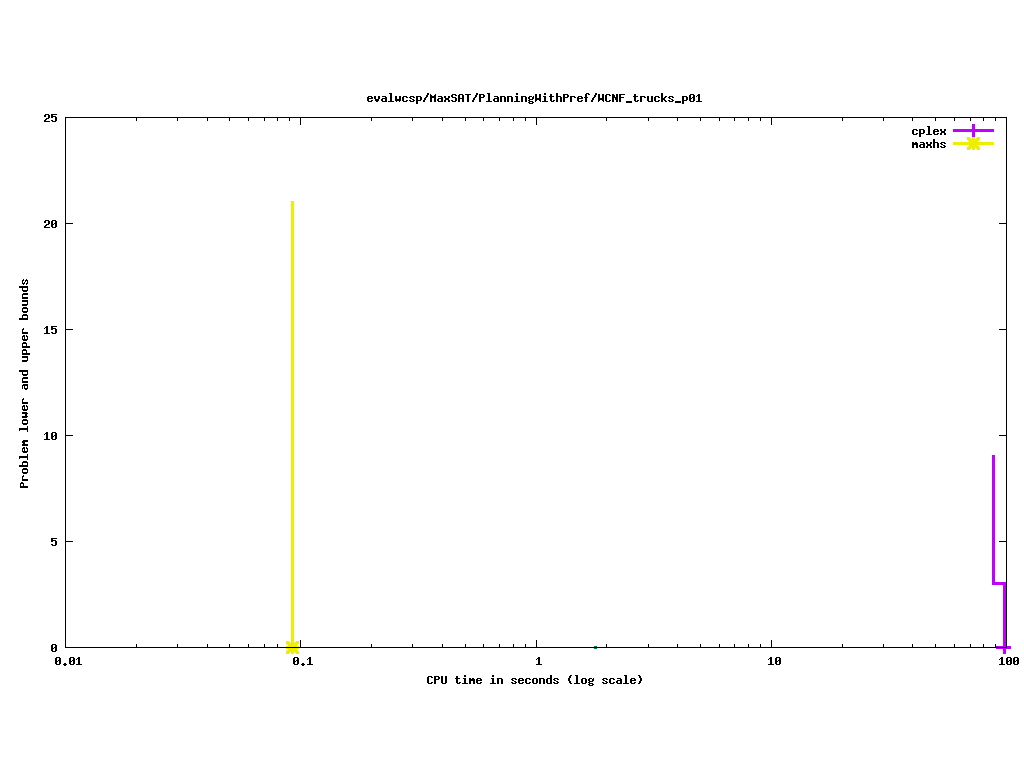This screenshot has width=1024, height=768.
Task: Click the yellow star marker in the legend
Action: [x=973, y=144]
